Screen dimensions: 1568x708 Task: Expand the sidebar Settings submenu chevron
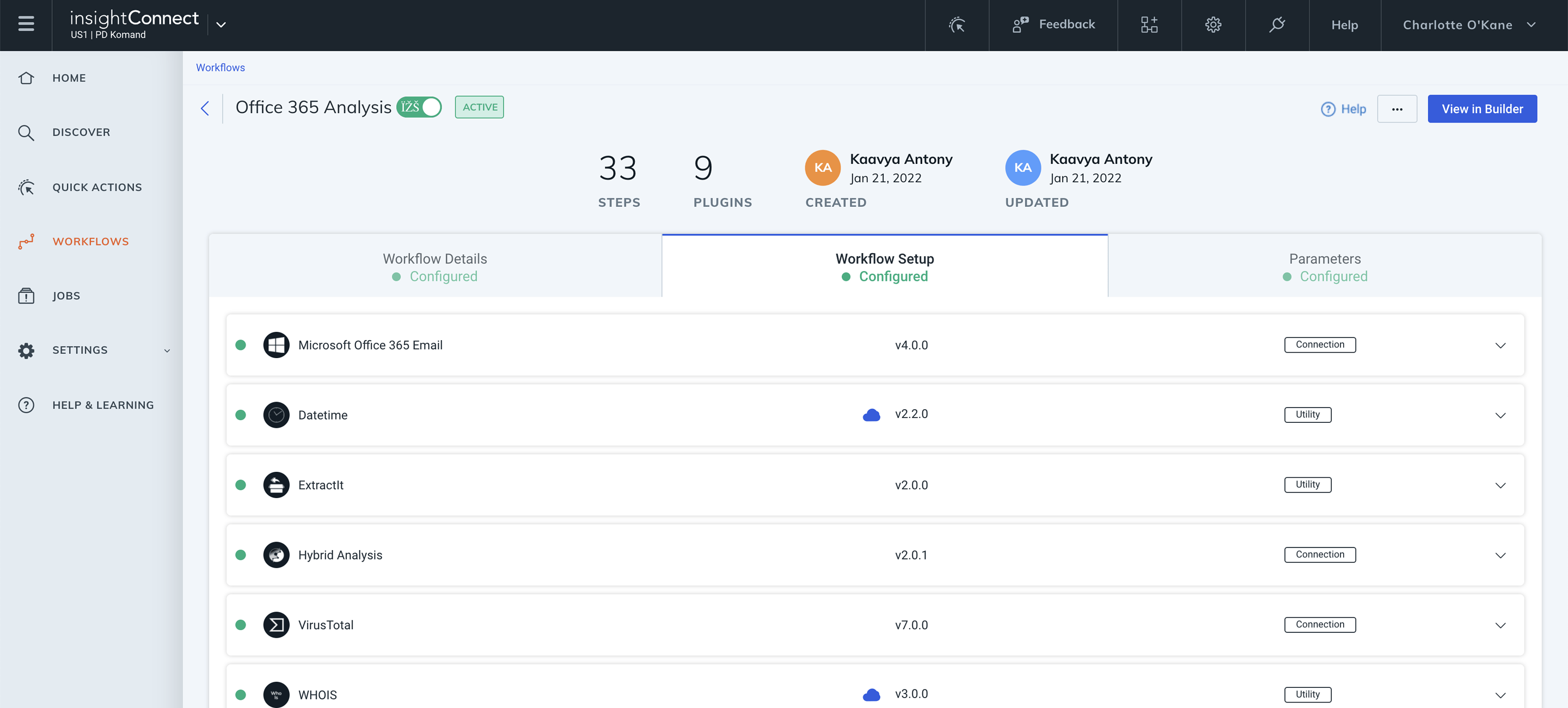coord(167,350)
